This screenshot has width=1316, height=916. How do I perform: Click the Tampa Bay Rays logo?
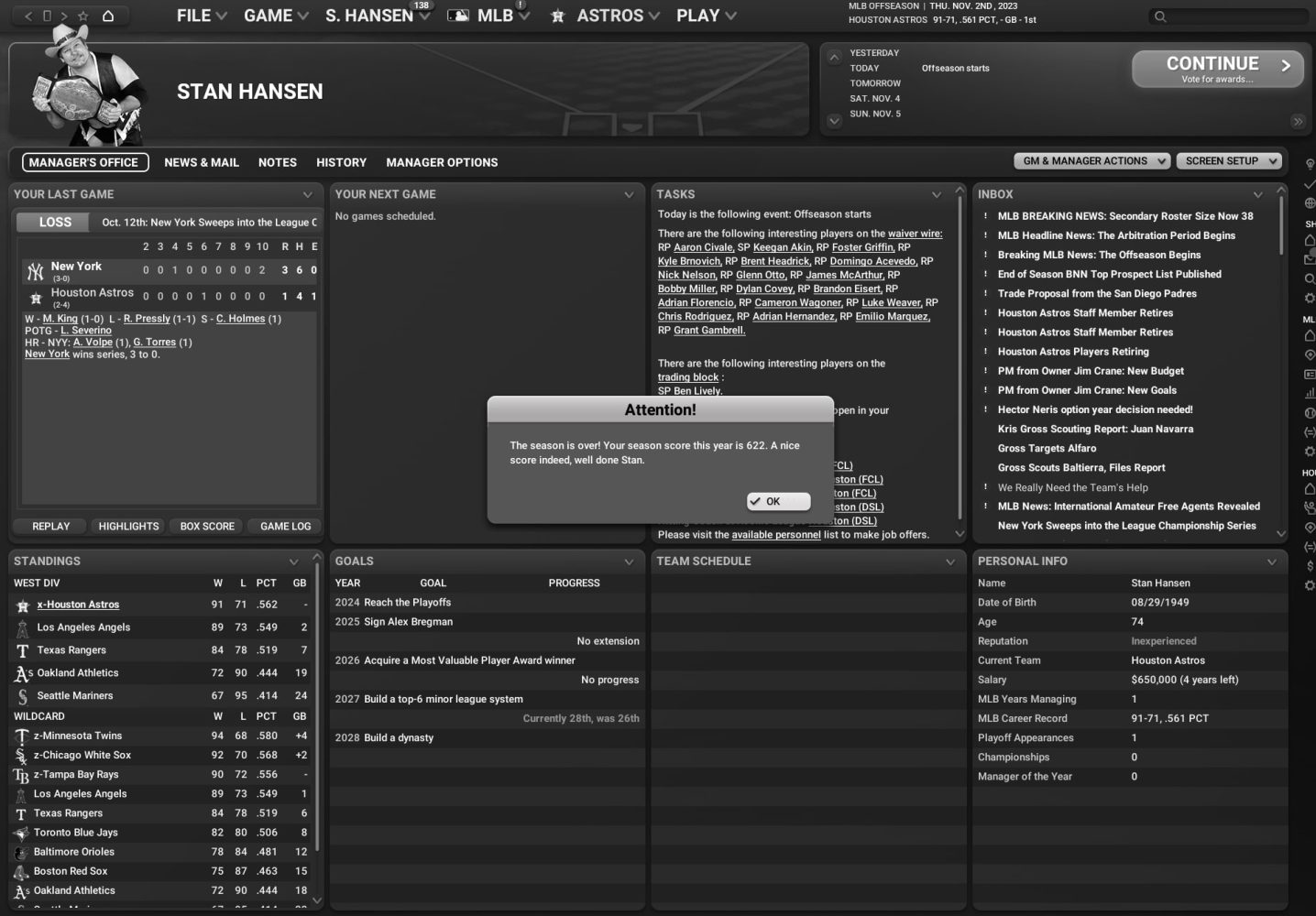coord(21,775)
